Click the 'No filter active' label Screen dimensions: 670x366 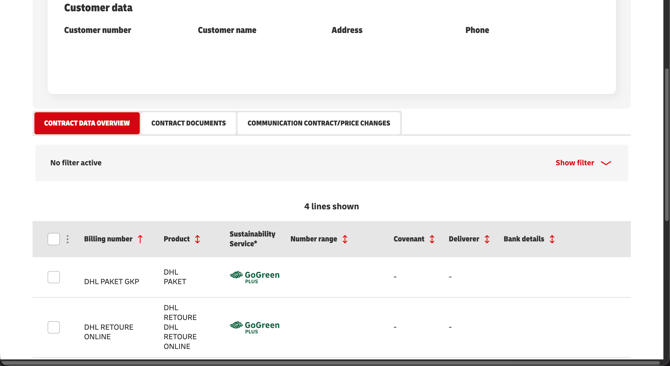click(76, 163)
